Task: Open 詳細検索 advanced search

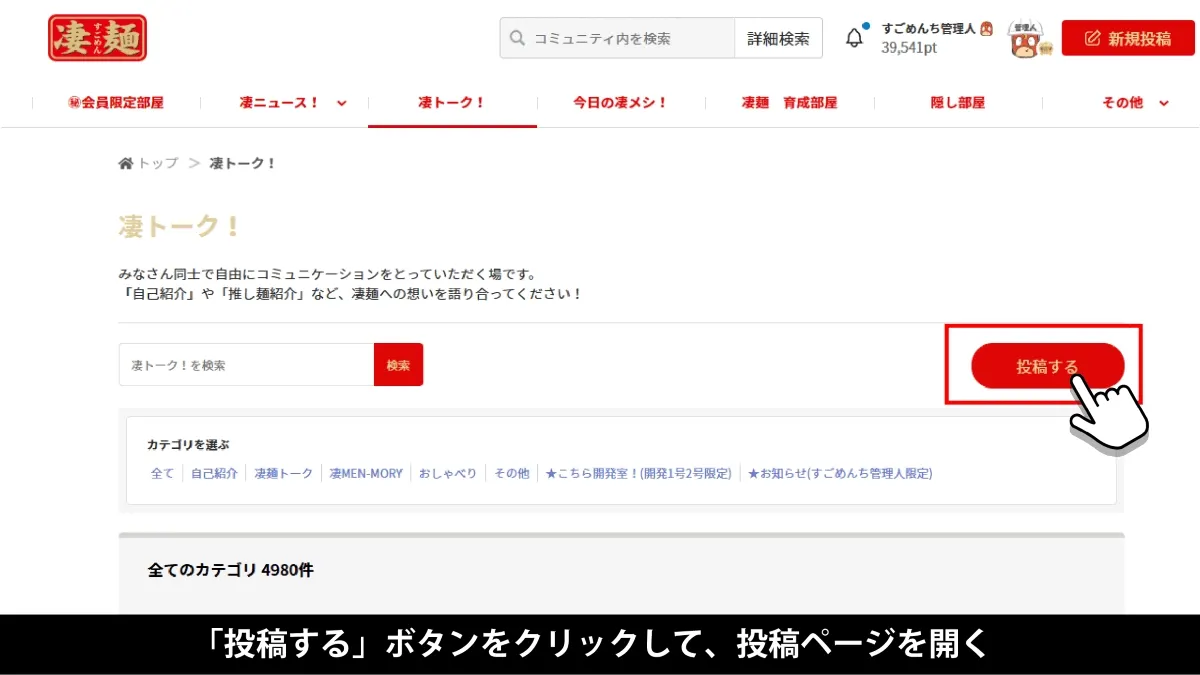Action: click(x=778, y=38)
